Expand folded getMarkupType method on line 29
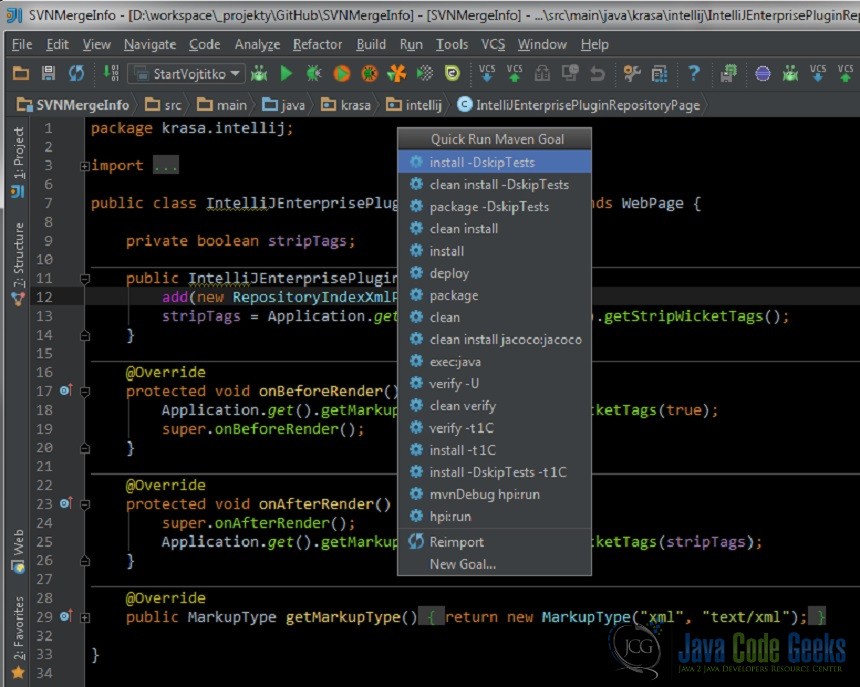The image size is (860, 687). coord(85,617)
